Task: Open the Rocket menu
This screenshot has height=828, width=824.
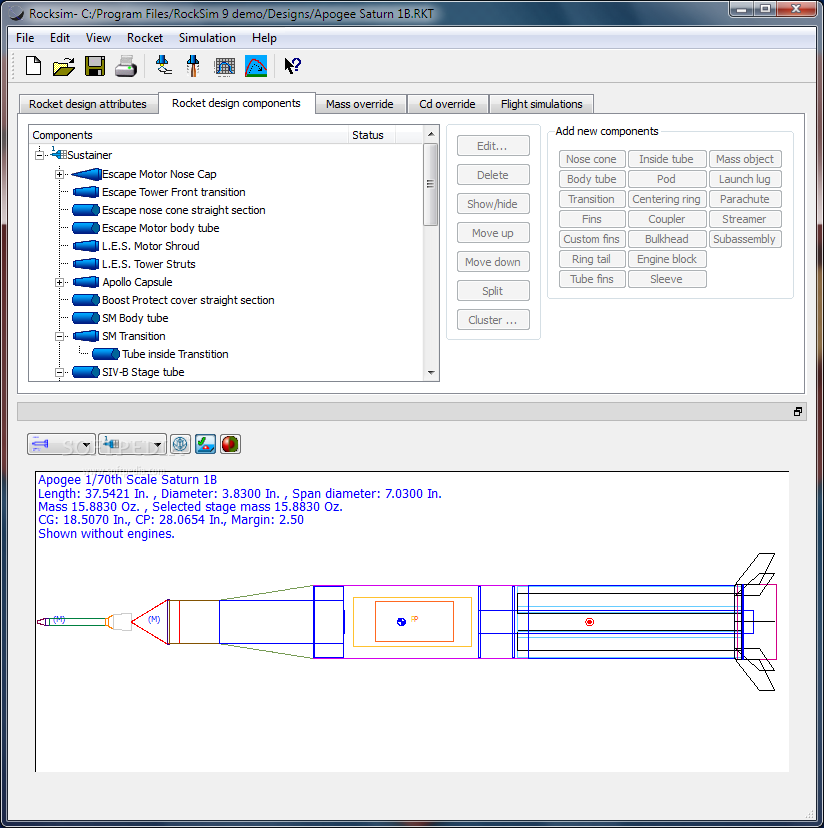Action: tap(145, 38)
